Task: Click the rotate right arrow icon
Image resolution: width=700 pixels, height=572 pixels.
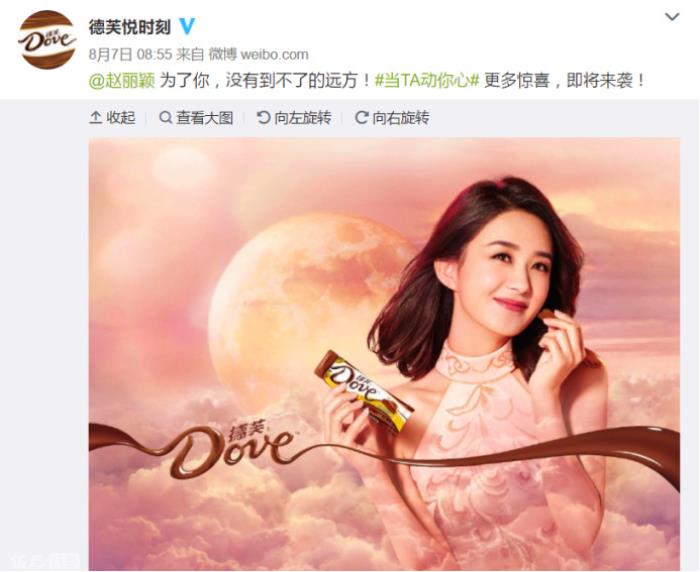Action: (x=362, y=118)
